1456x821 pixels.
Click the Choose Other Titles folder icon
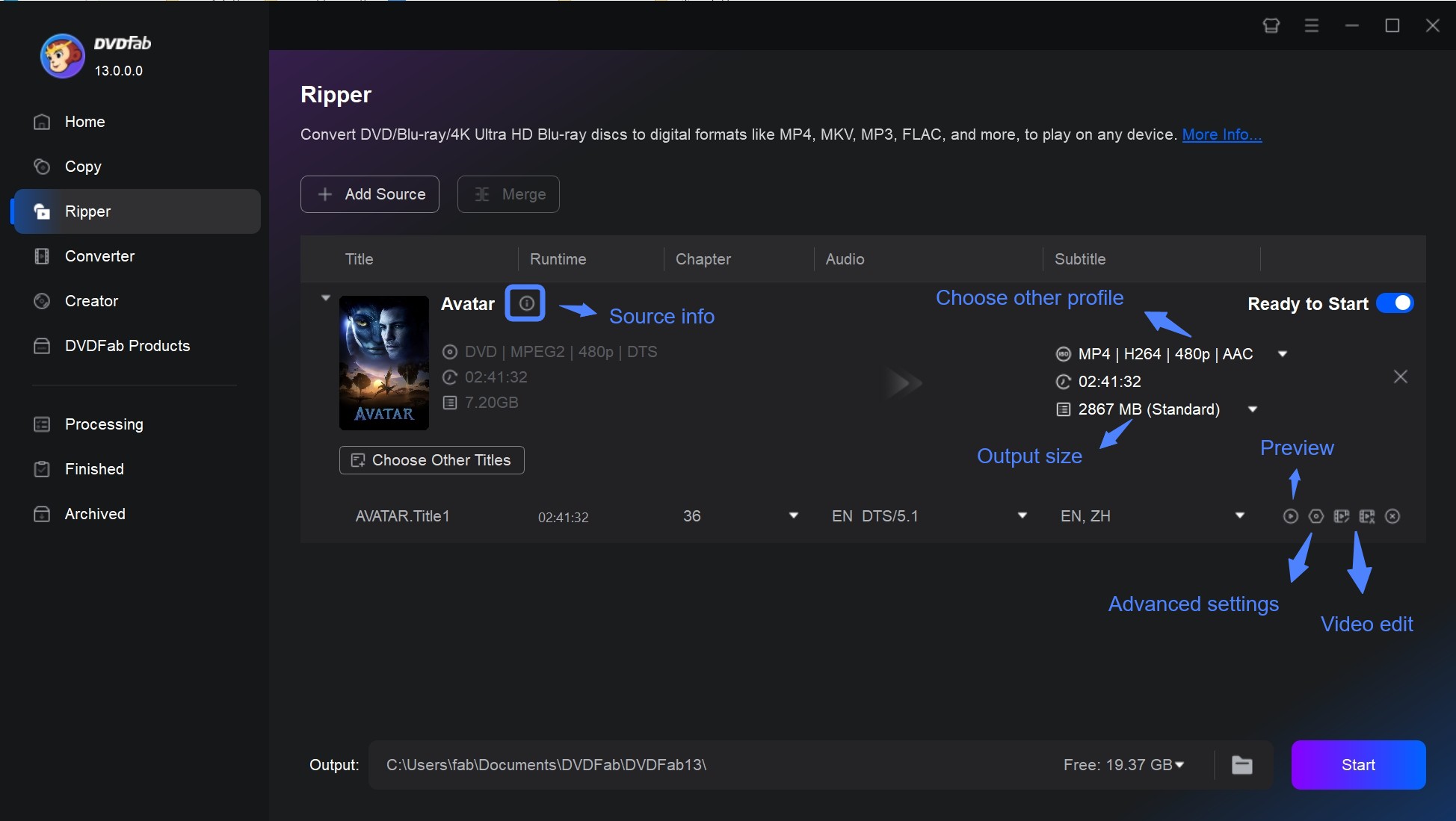coord(357,460)
